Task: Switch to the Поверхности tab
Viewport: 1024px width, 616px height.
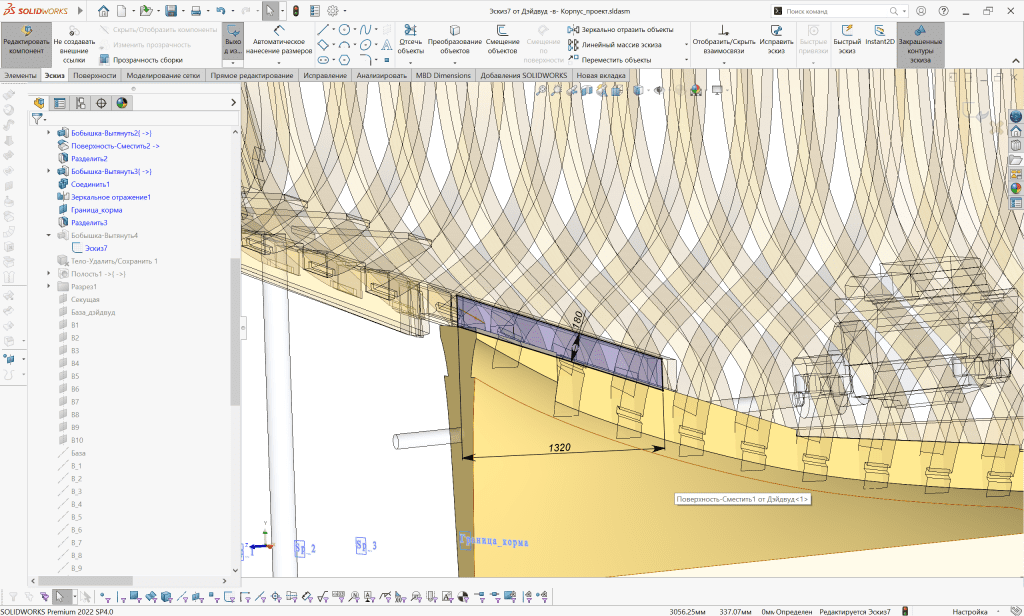Action: coord(94,76)
